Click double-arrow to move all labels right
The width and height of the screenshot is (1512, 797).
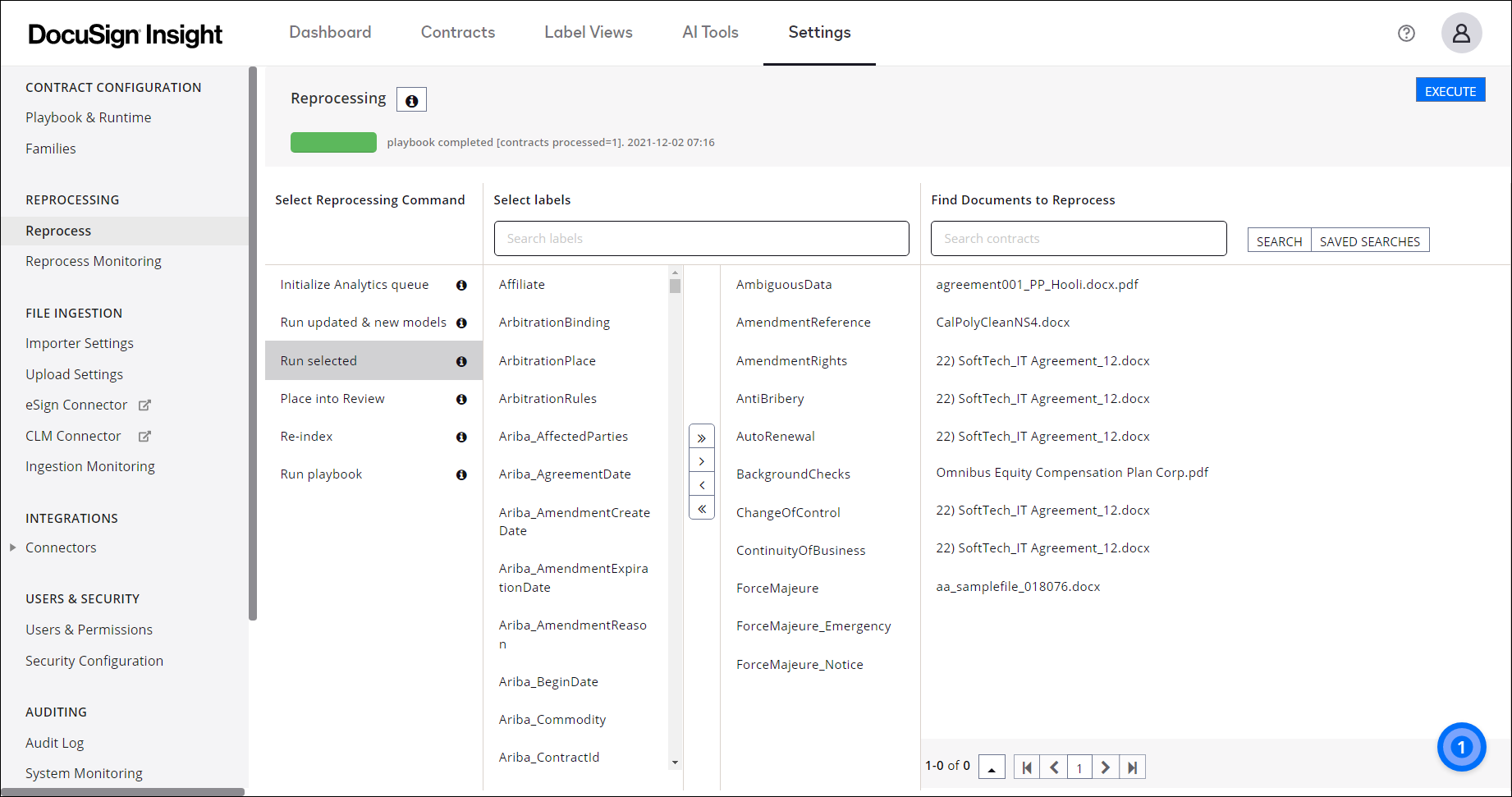click(x=701, y=437)
